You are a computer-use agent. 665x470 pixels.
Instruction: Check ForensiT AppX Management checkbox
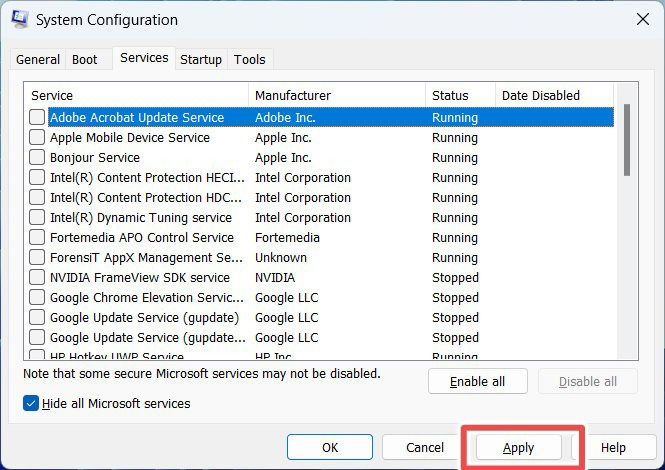pos(37,257)
